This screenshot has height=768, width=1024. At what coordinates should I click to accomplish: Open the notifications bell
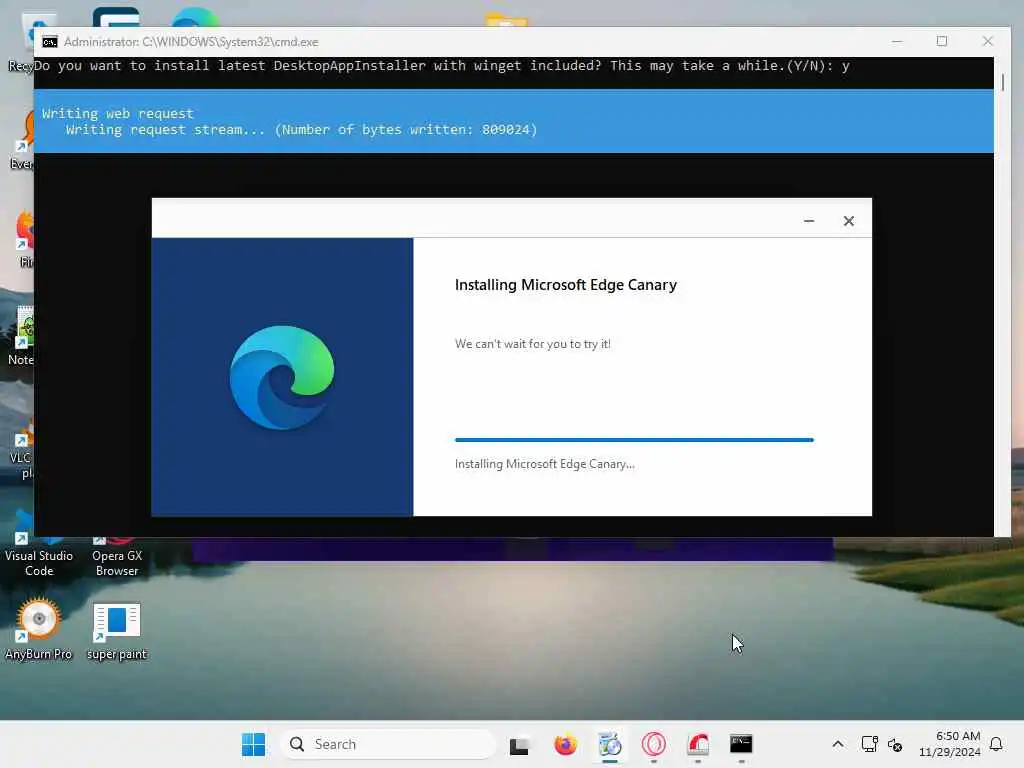coord(996,744)
